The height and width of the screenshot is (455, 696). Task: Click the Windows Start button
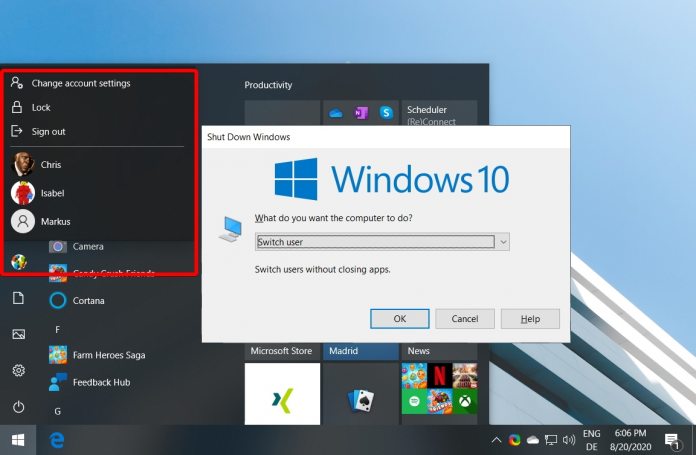[18, 440]
